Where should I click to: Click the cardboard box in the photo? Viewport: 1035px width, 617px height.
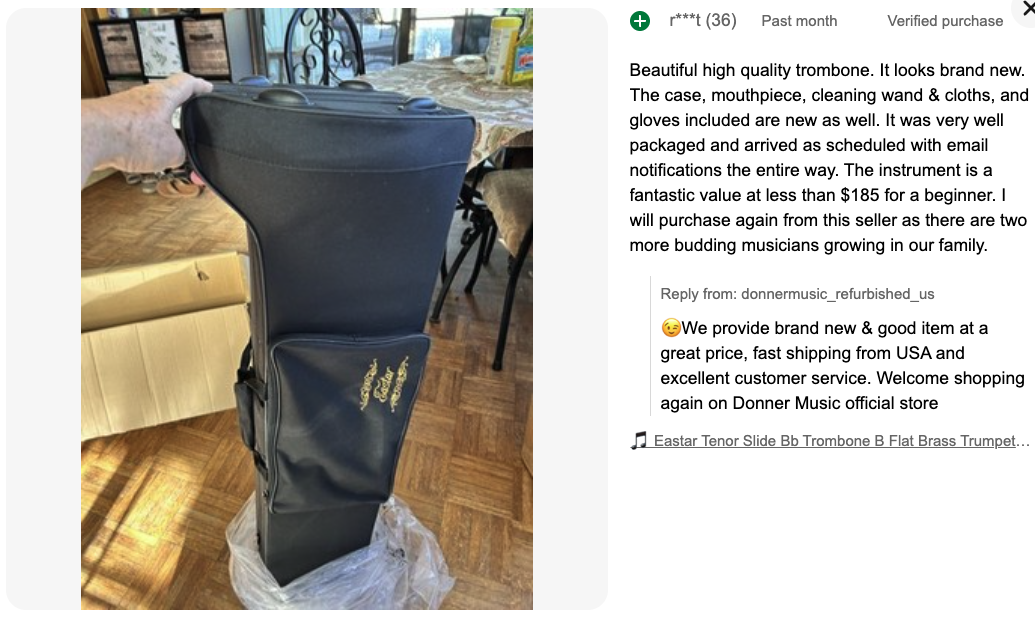(164, 346)
